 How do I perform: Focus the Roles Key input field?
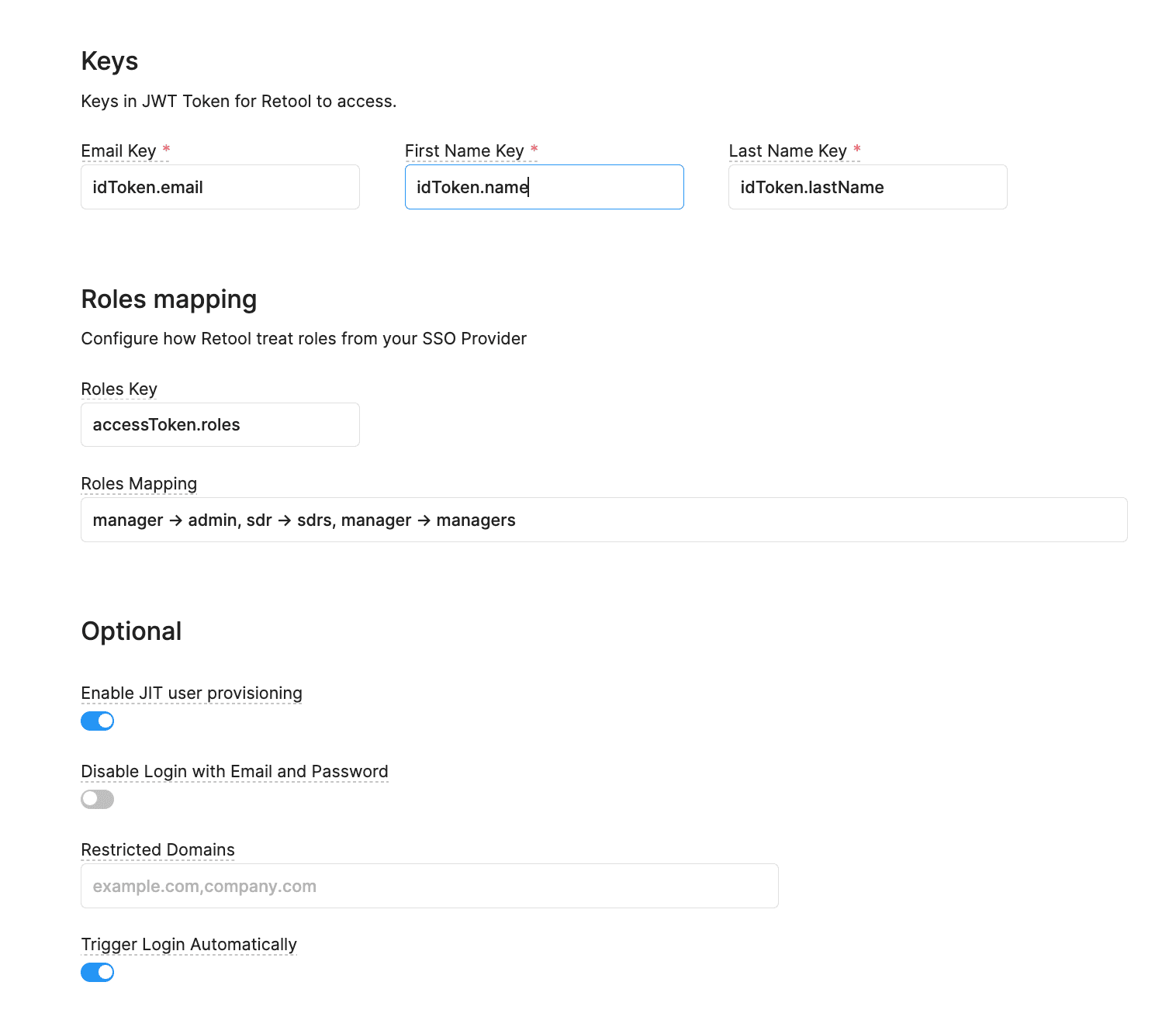point(220,424)
